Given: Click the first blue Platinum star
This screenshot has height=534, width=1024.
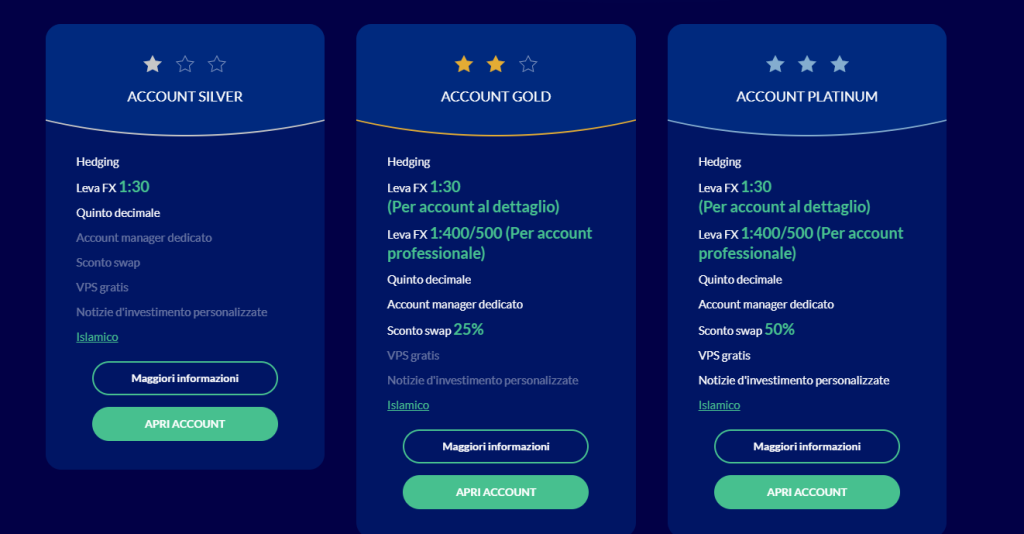Looking at the screenshot, I should click(775, 64).
